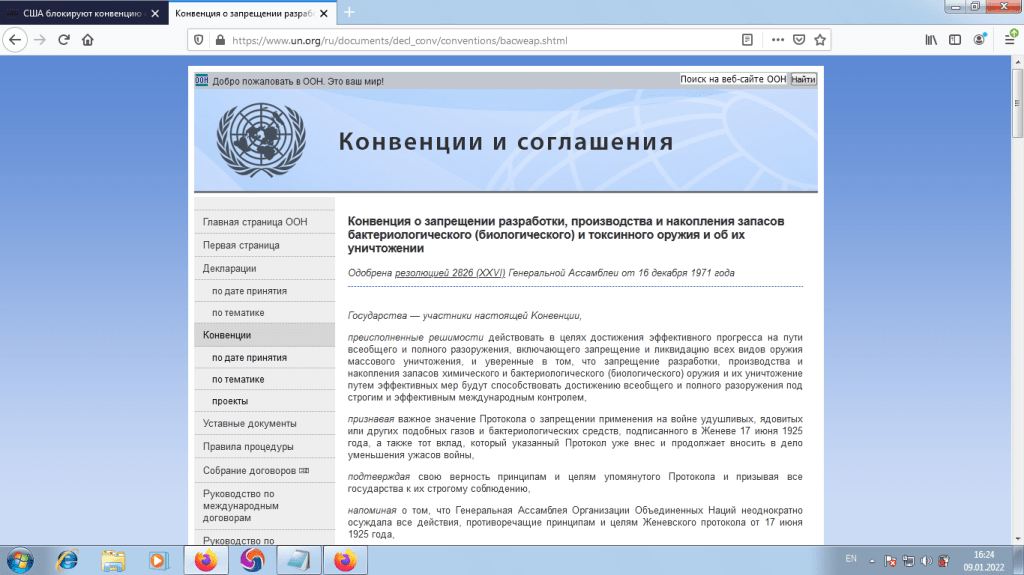Open the Firefox hamburger menu
The height and width of the screenshot is (575, 1024).
(x=1010, y=40)
